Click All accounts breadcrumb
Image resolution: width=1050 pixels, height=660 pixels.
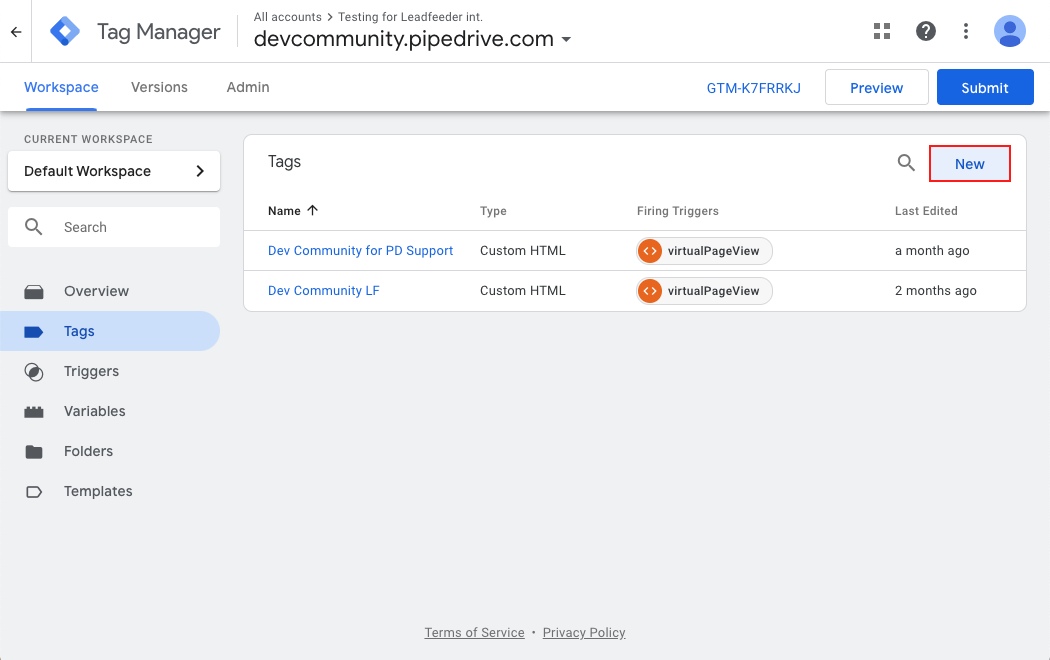tap(287, 17)
